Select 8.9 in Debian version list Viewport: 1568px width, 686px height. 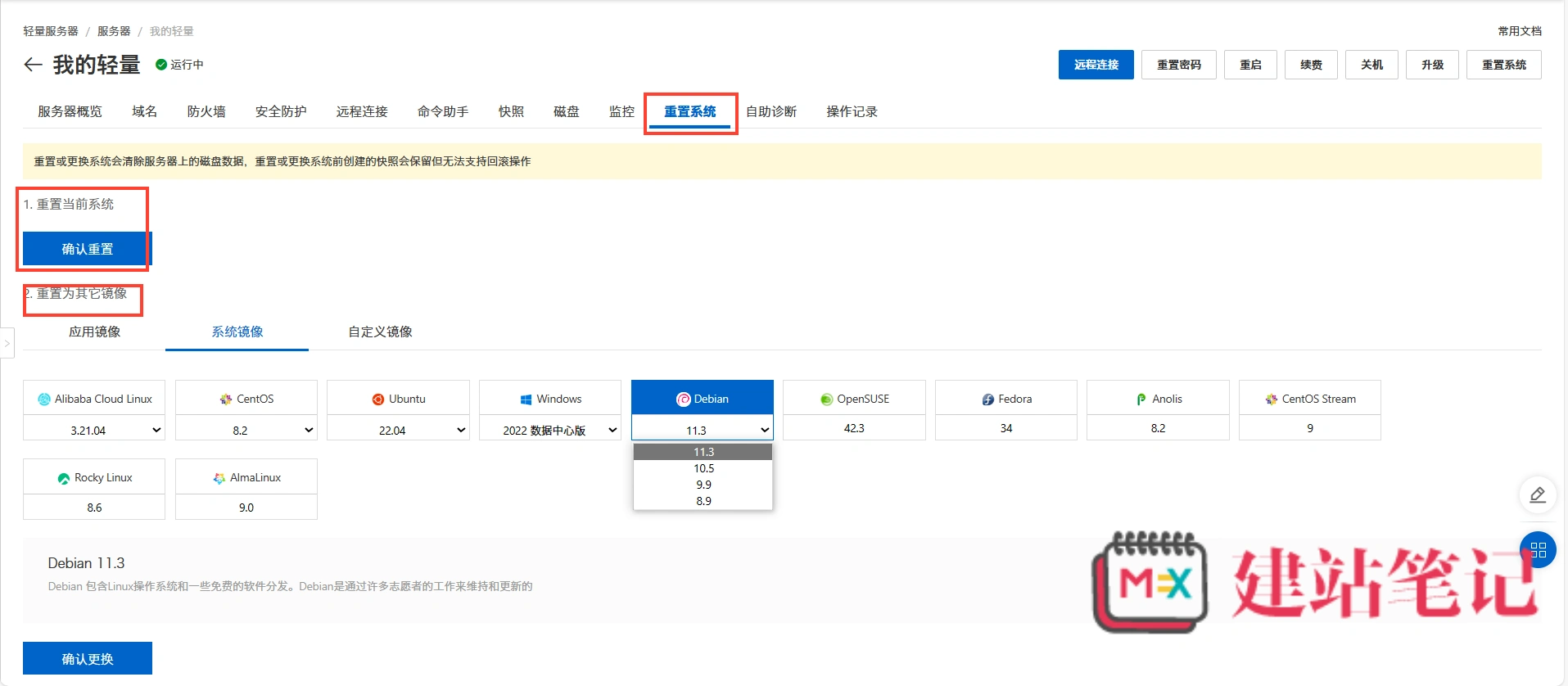pos(703,501)
